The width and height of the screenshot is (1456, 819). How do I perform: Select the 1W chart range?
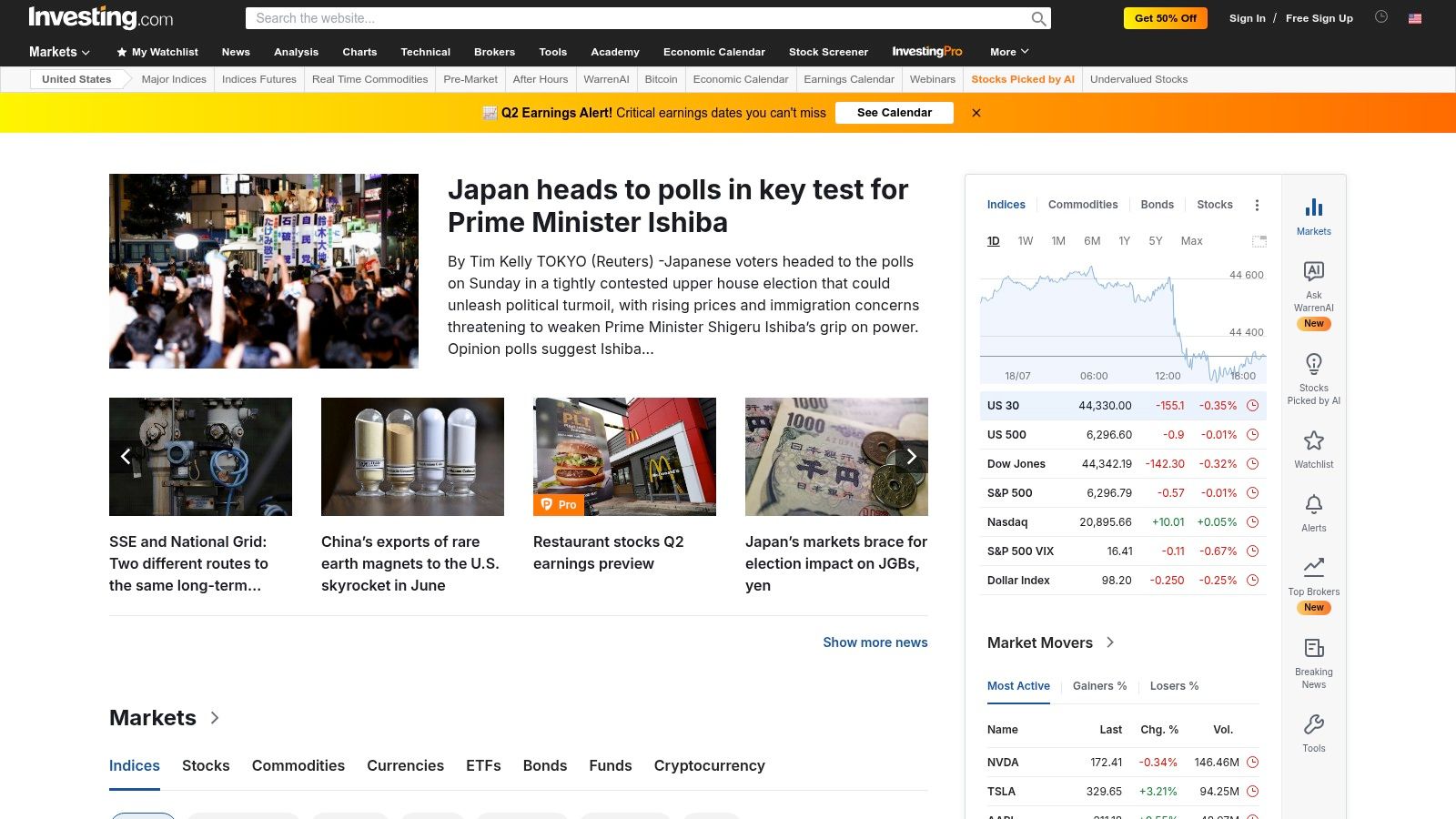[1026, 241]
